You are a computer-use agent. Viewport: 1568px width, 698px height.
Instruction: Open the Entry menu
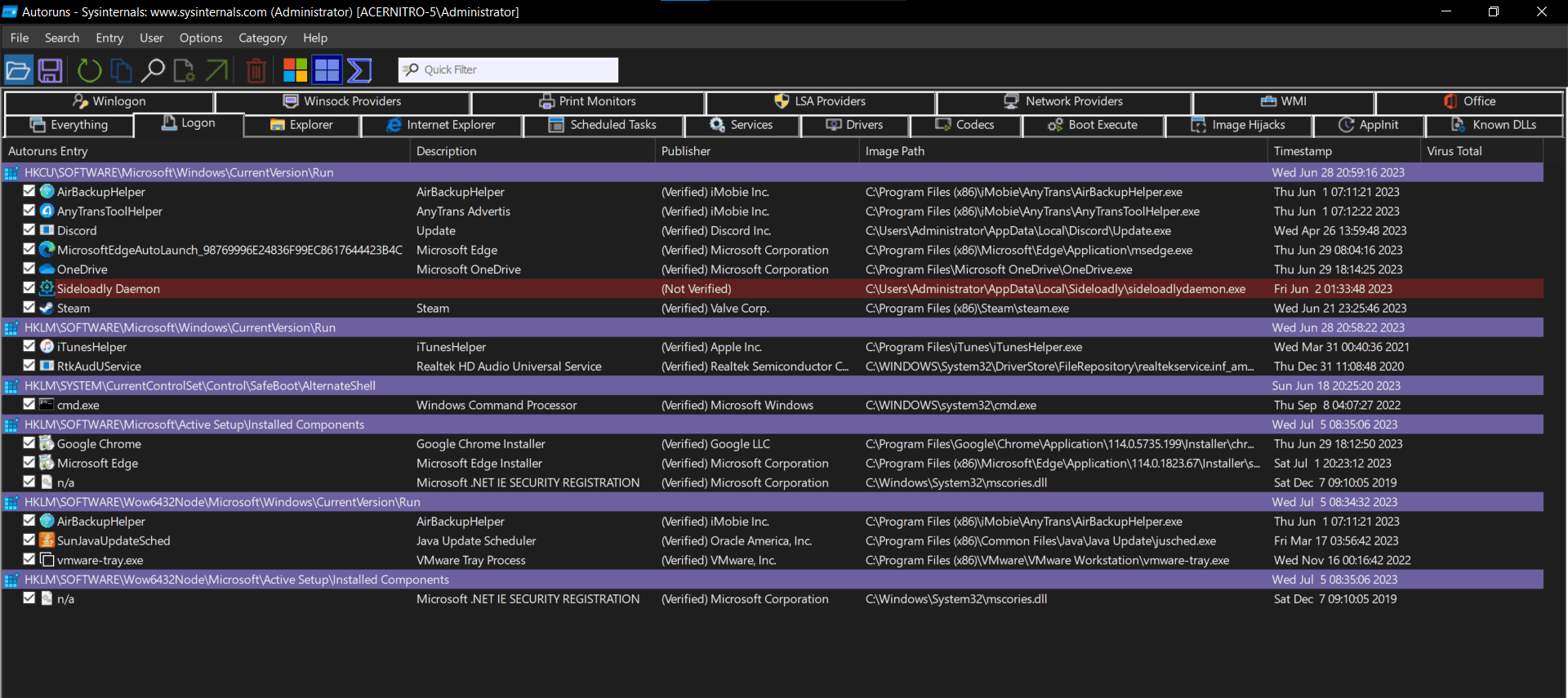[109, 38]
